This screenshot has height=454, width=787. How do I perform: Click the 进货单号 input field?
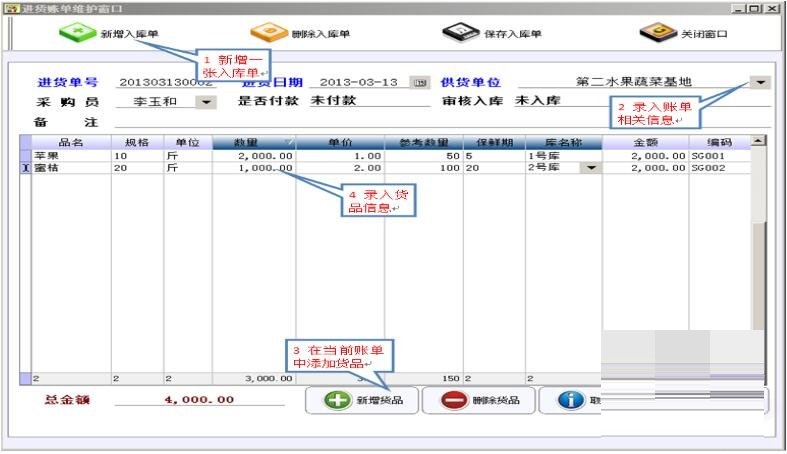coord(166,82)
